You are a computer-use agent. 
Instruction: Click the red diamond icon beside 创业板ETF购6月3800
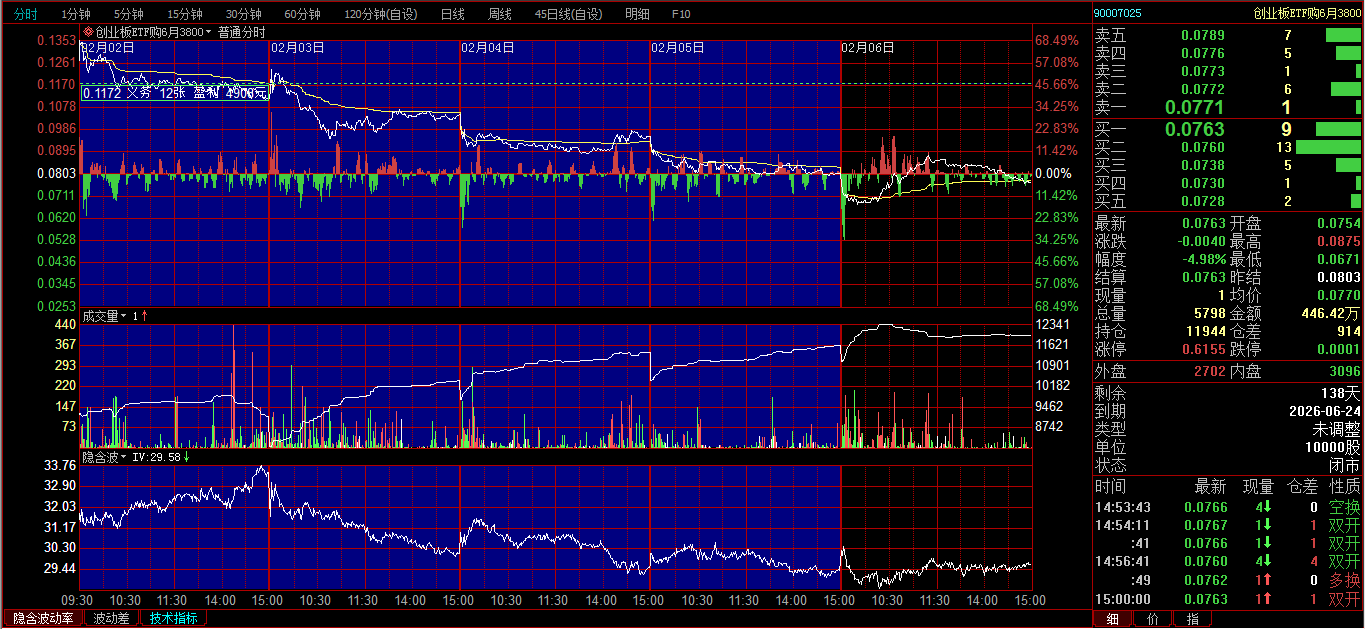(x=88, y=32)
